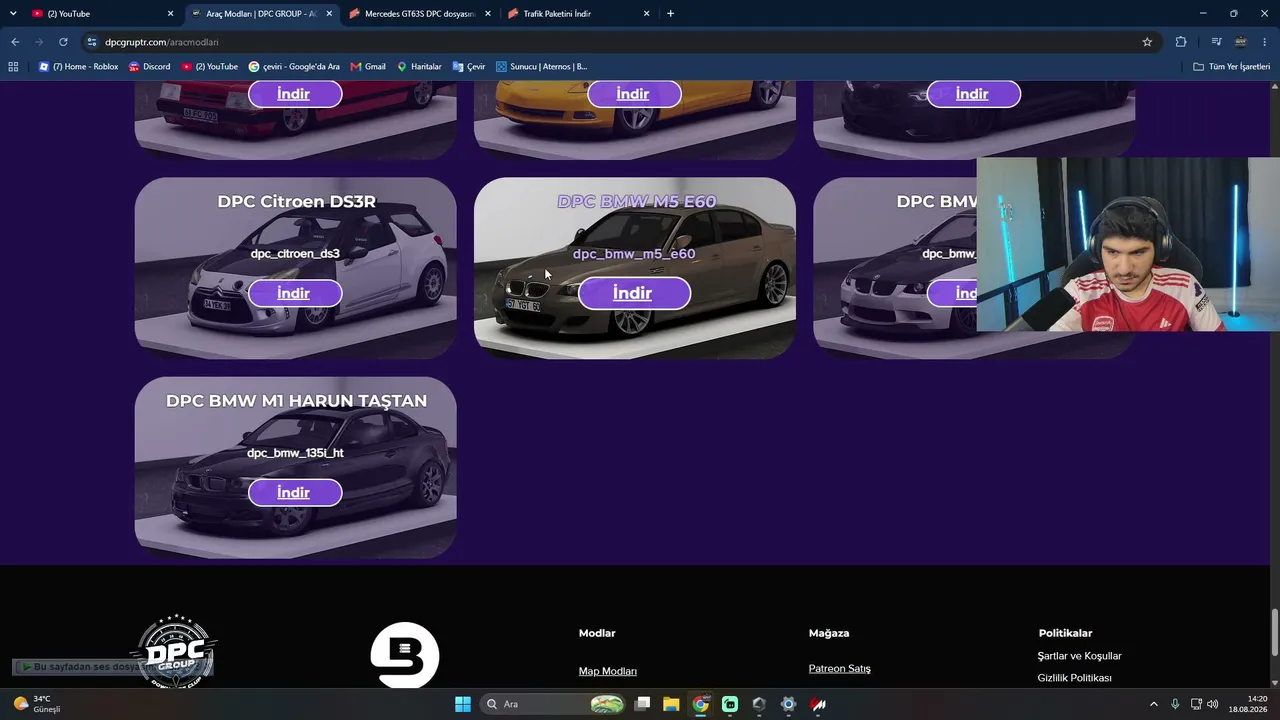Go back to the previous page
The width and height of the screenshot is (1280, 720).
(15, 42)
